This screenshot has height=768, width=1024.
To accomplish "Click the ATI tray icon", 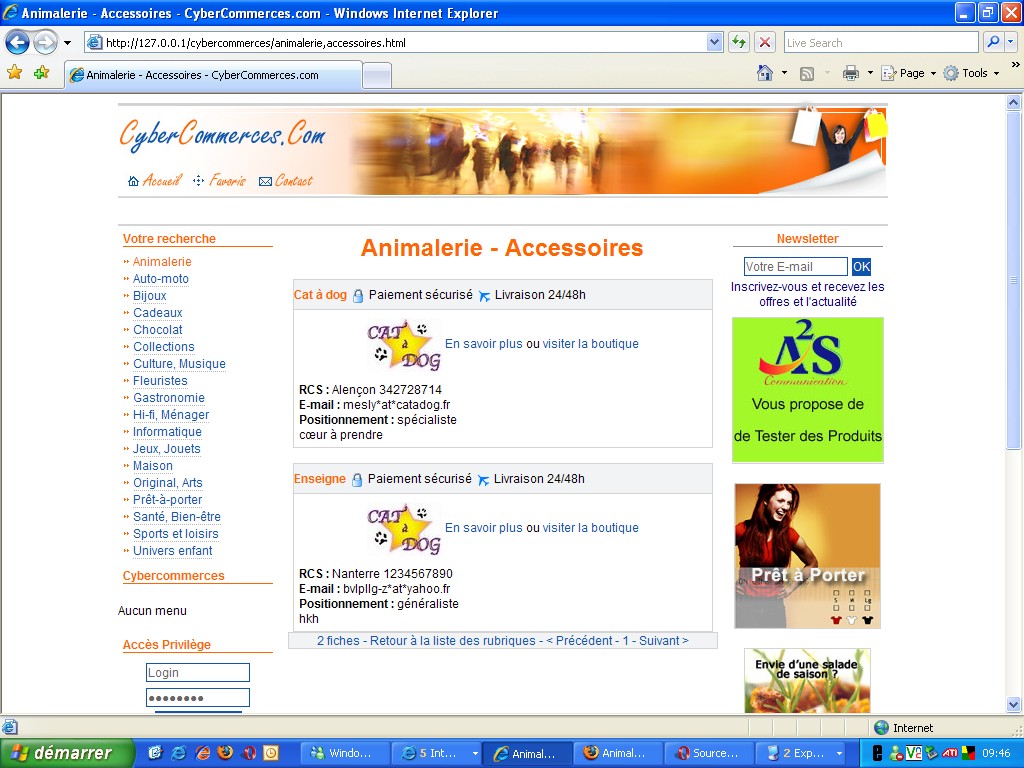I will [950, 753].
